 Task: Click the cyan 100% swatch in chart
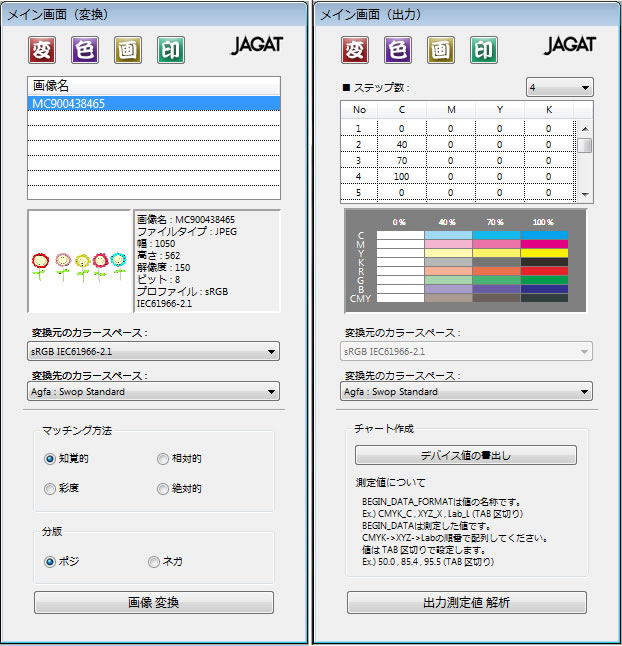click(544, 236)
